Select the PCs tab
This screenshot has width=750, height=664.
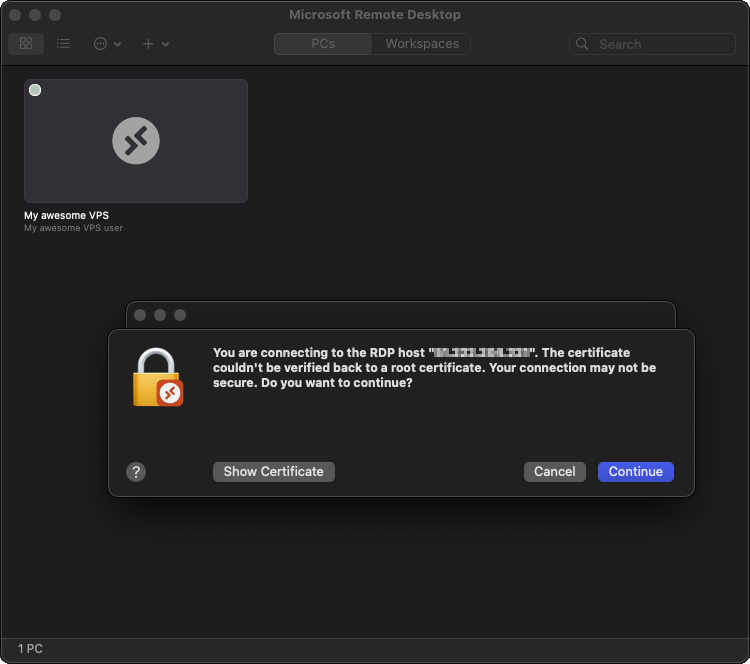point(323,44)
